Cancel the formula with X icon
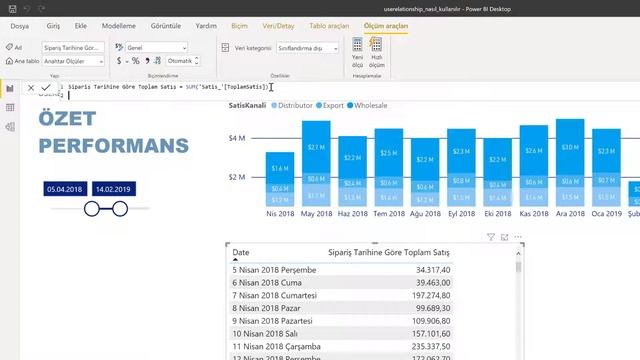The width and height of the screenshot is (640, 360). [31, 88]
